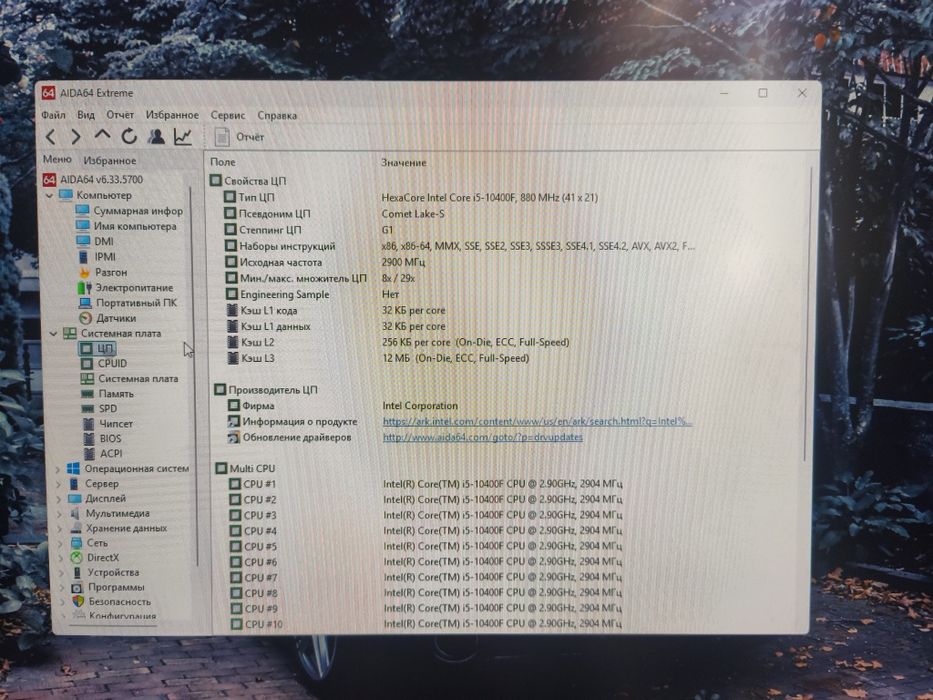Image resolution: width=933 pixels, height=700 pixels.
Task: Open the graph chart toolbar icon
Action: tap(183, 136)
